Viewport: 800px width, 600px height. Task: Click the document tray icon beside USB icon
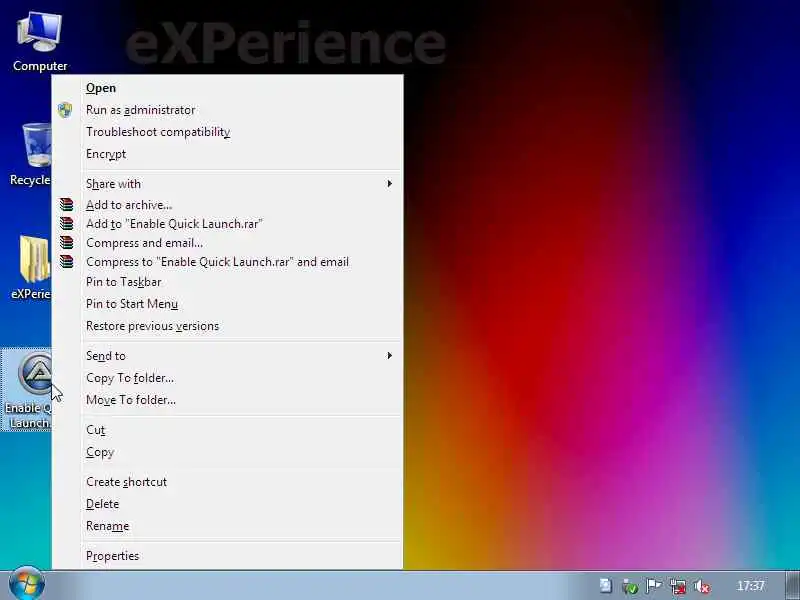tap(606, 586)
